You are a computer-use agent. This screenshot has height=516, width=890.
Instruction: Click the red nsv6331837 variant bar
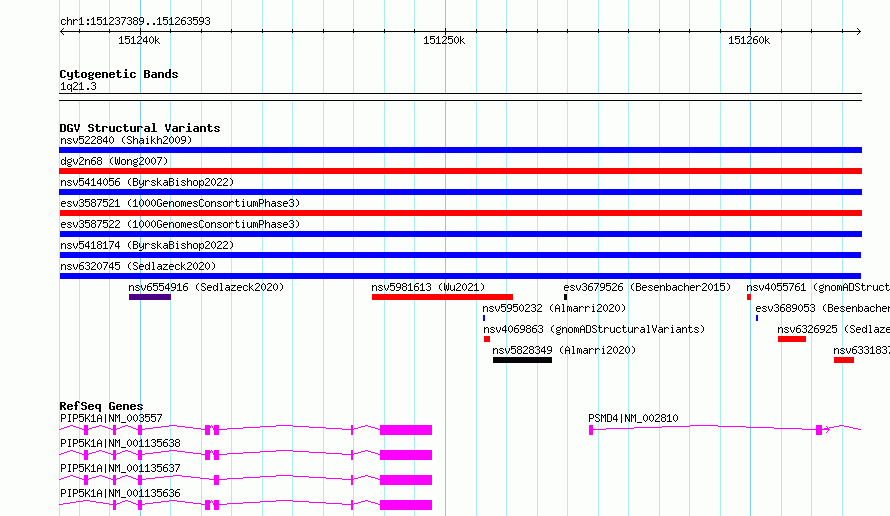click(x=843, y=360)
